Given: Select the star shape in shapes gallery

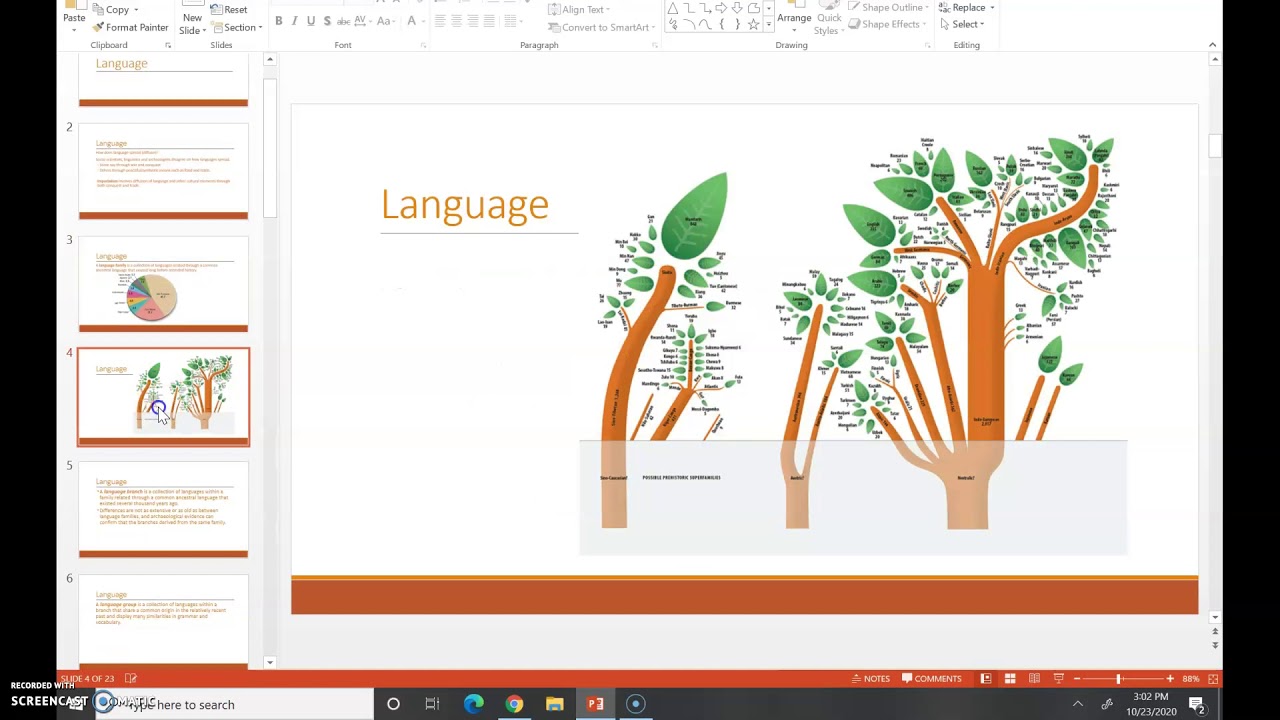Looking at the screenshot, I should point(754,24).
